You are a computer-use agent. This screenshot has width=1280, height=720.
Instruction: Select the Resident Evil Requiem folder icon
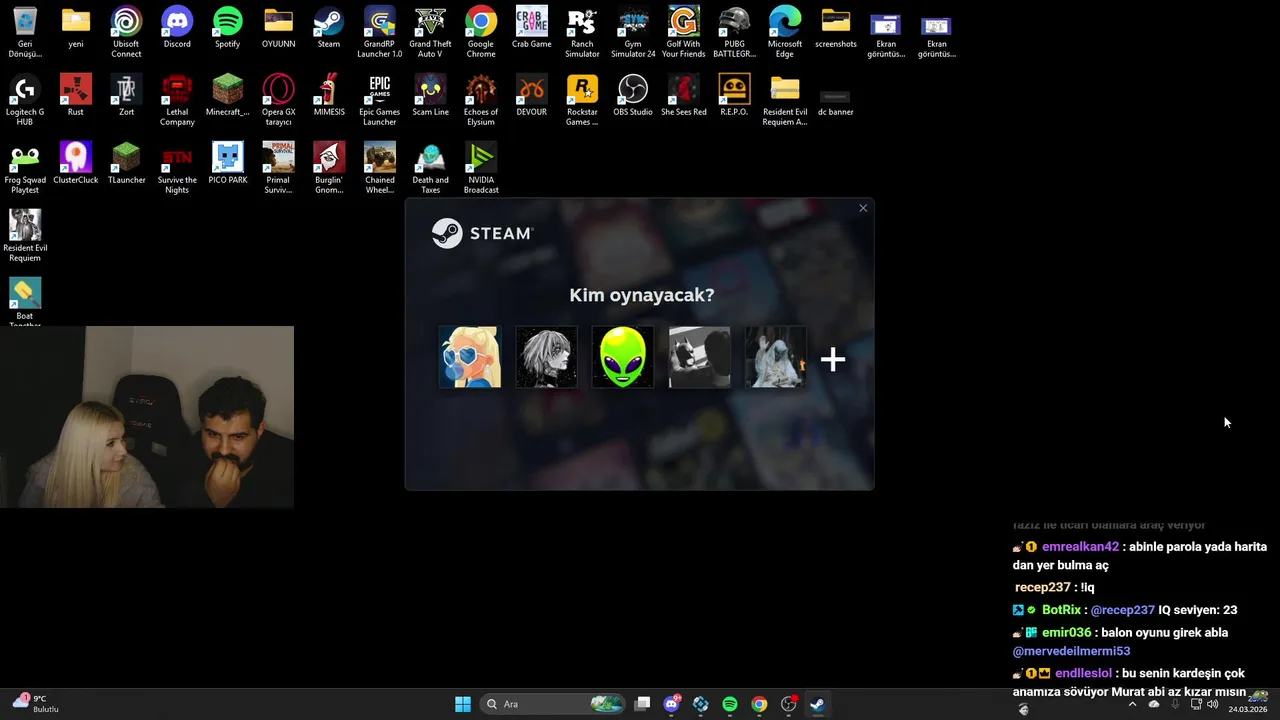click(x=785, y=100)
